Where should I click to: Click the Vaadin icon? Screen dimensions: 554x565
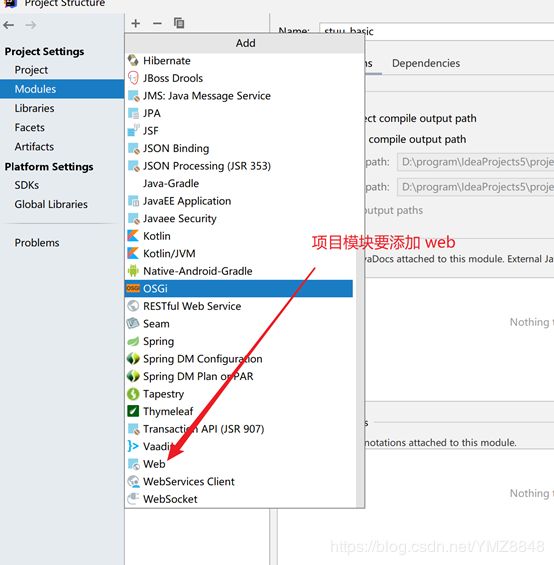point(133,446)
